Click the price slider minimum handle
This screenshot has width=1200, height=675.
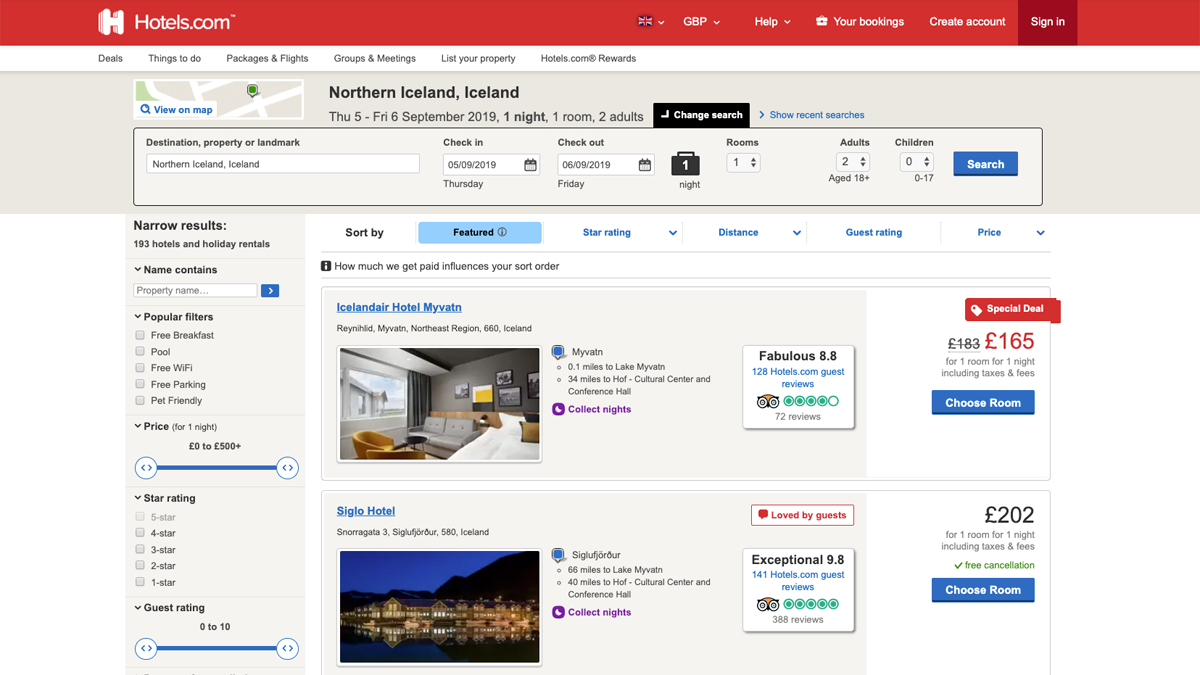pyautogui.click(x=146, y=468)
